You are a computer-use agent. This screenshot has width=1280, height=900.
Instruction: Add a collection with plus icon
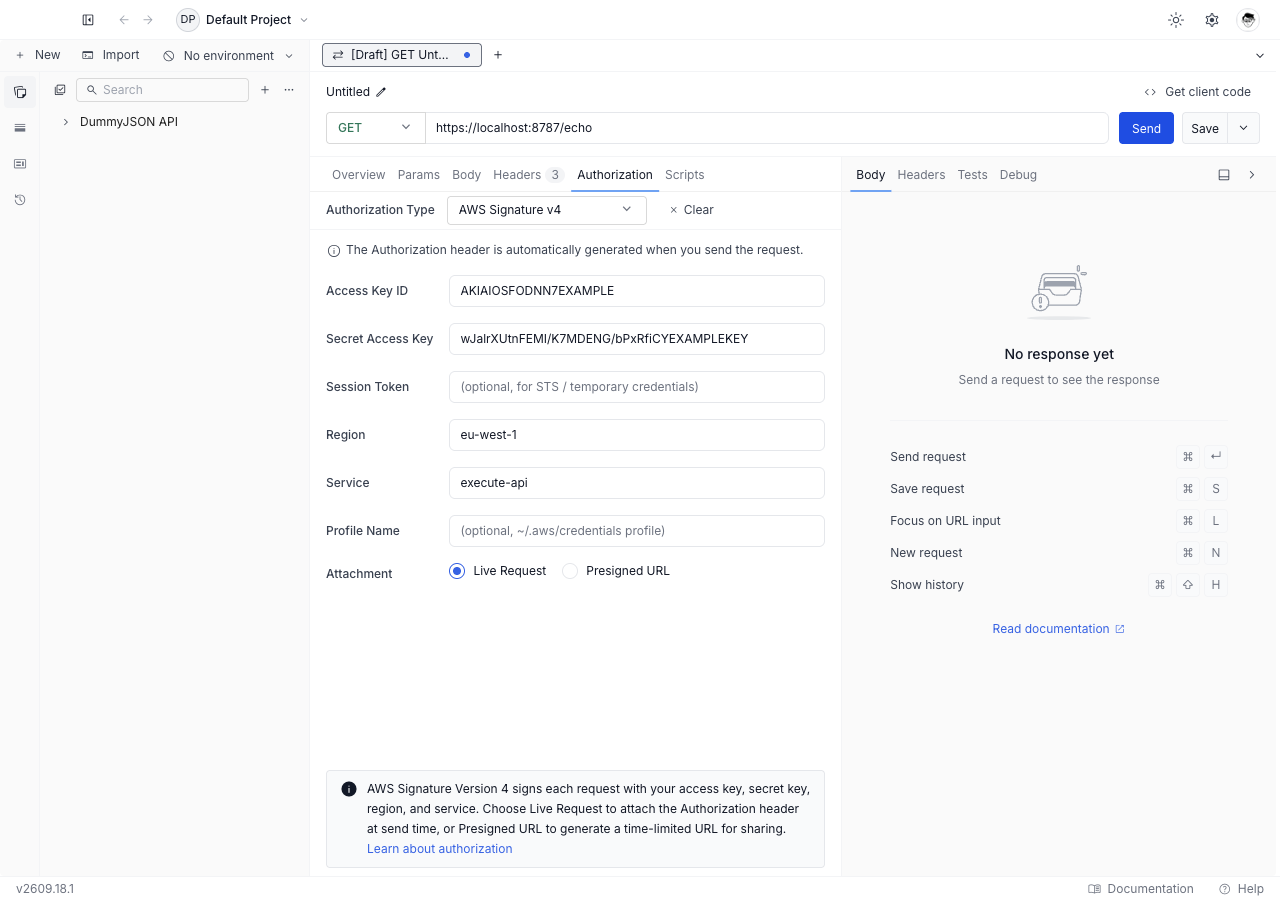point(265,90)
